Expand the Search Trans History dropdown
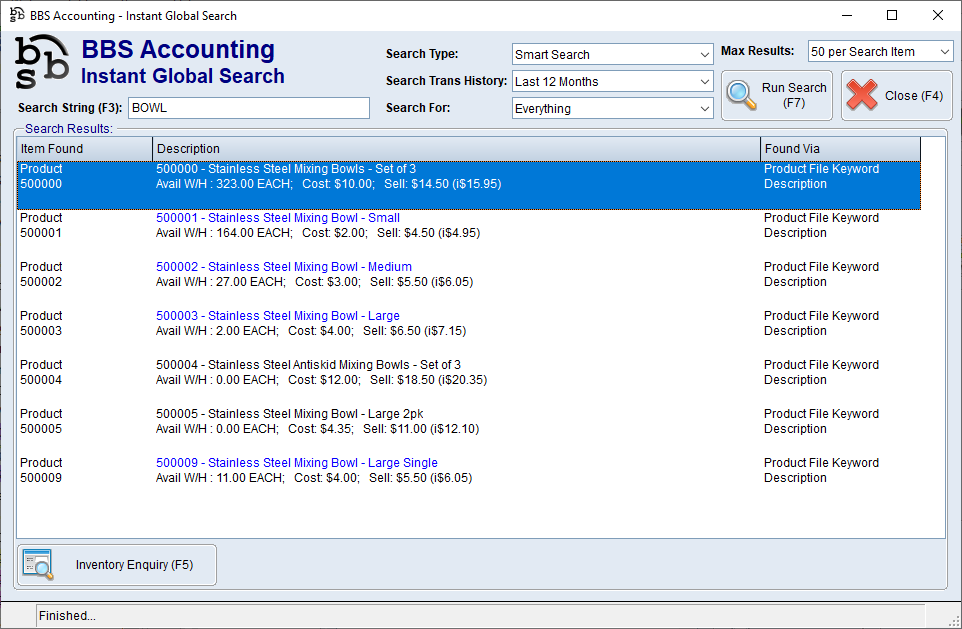This screenshot has height=629, width=962. [x=612, y=81]
